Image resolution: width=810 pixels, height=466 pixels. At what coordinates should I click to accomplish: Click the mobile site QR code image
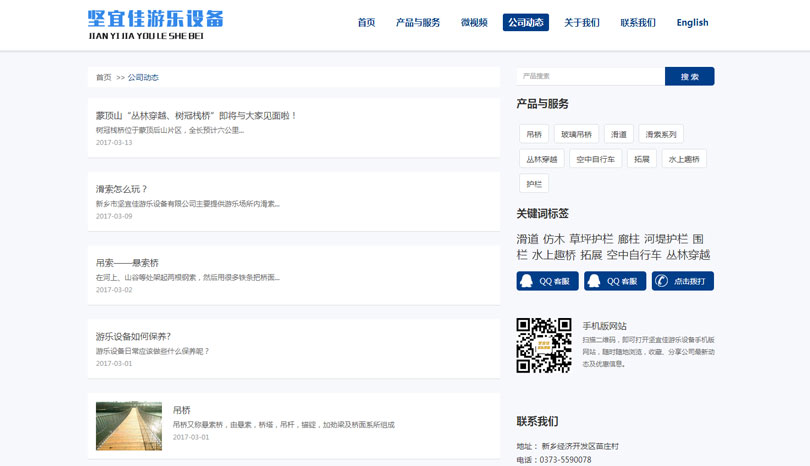click(543, 345)
